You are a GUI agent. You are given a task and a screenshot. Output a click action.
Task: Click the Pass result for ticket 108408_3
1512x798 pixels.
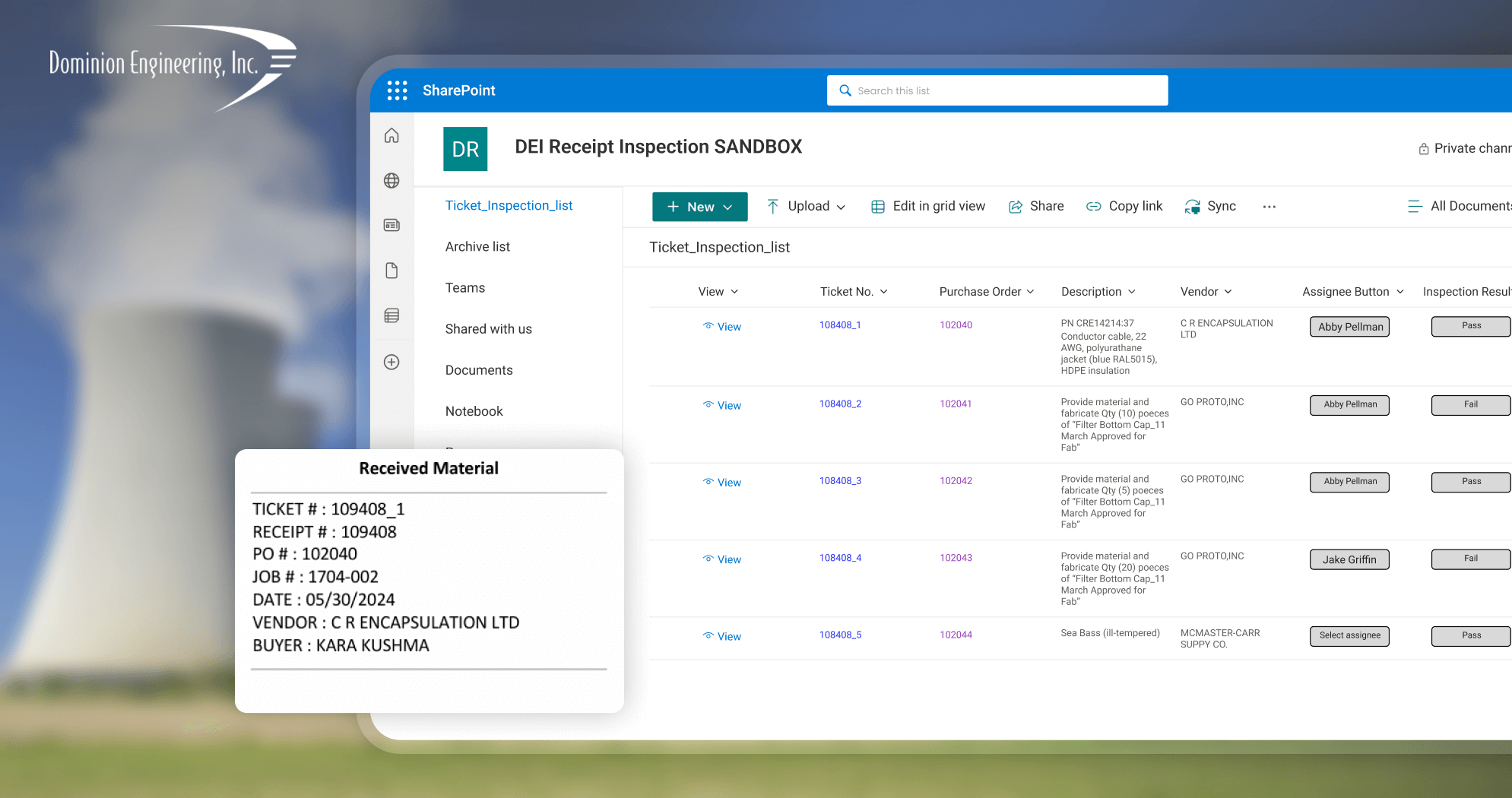coord(1471,482)
